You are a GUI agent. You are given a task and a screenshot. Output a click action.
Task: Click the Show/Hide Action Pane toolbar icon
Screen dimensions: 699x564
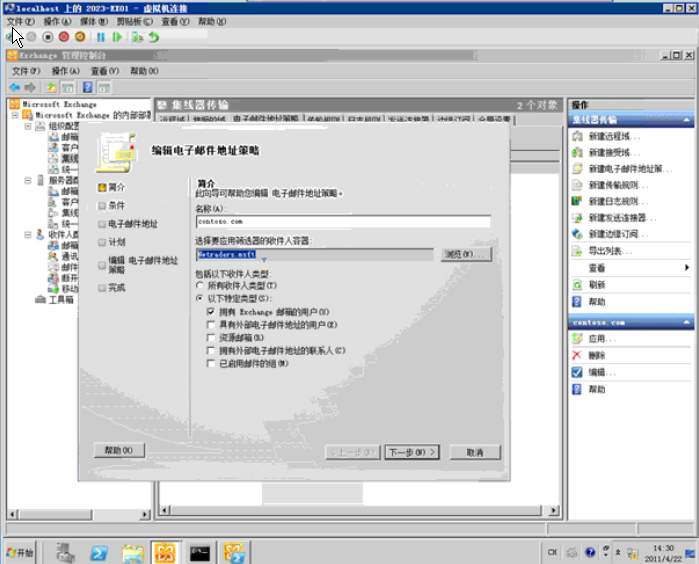(x=104, y=87)
